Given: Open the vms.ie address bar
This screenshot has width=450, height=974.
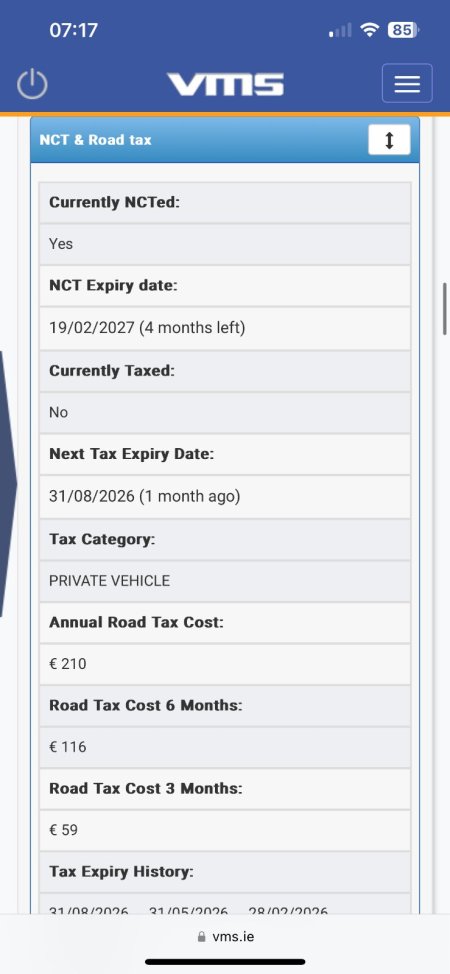Looking at the screenshot, I should (x=225, y=937).
